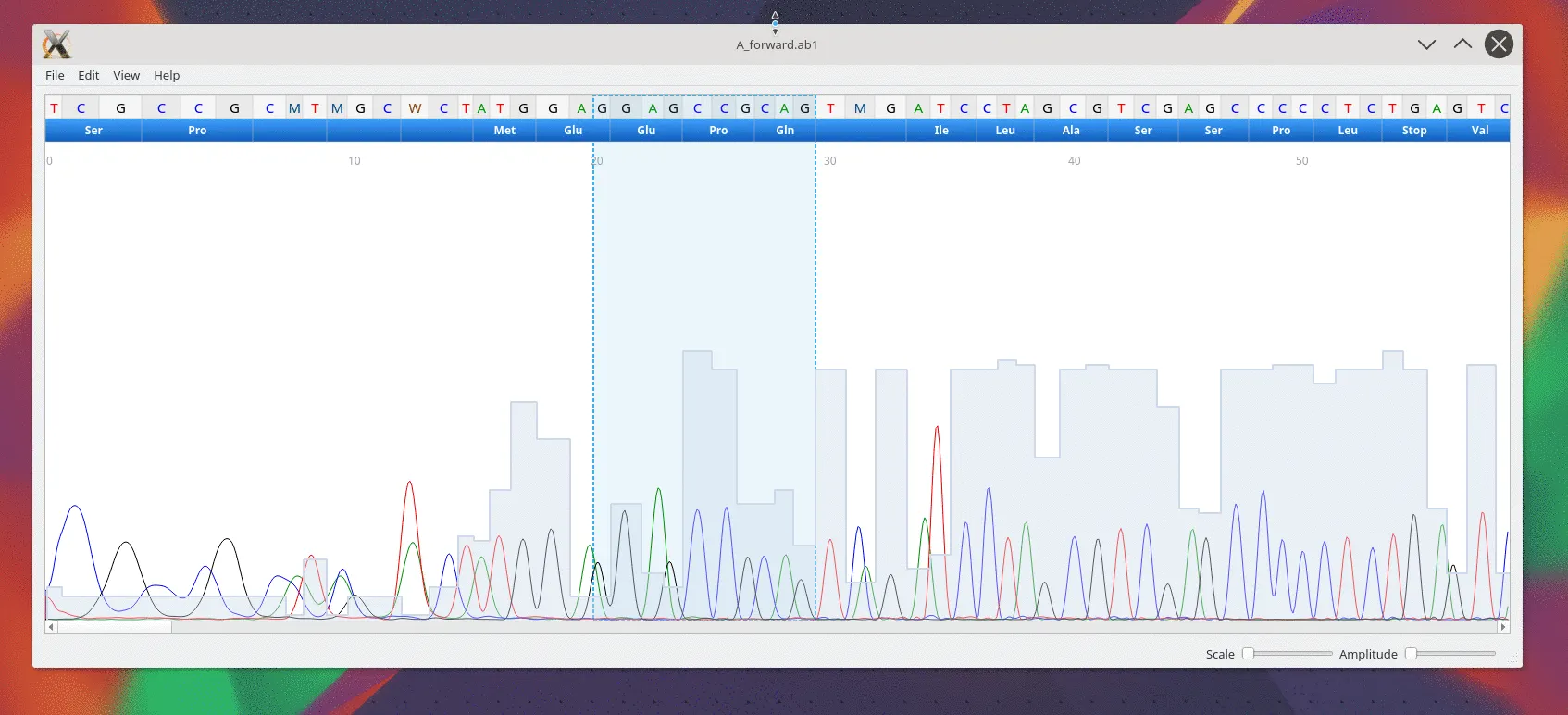Open the Help menu
The image size is (1568, 715).
[167, 76]
